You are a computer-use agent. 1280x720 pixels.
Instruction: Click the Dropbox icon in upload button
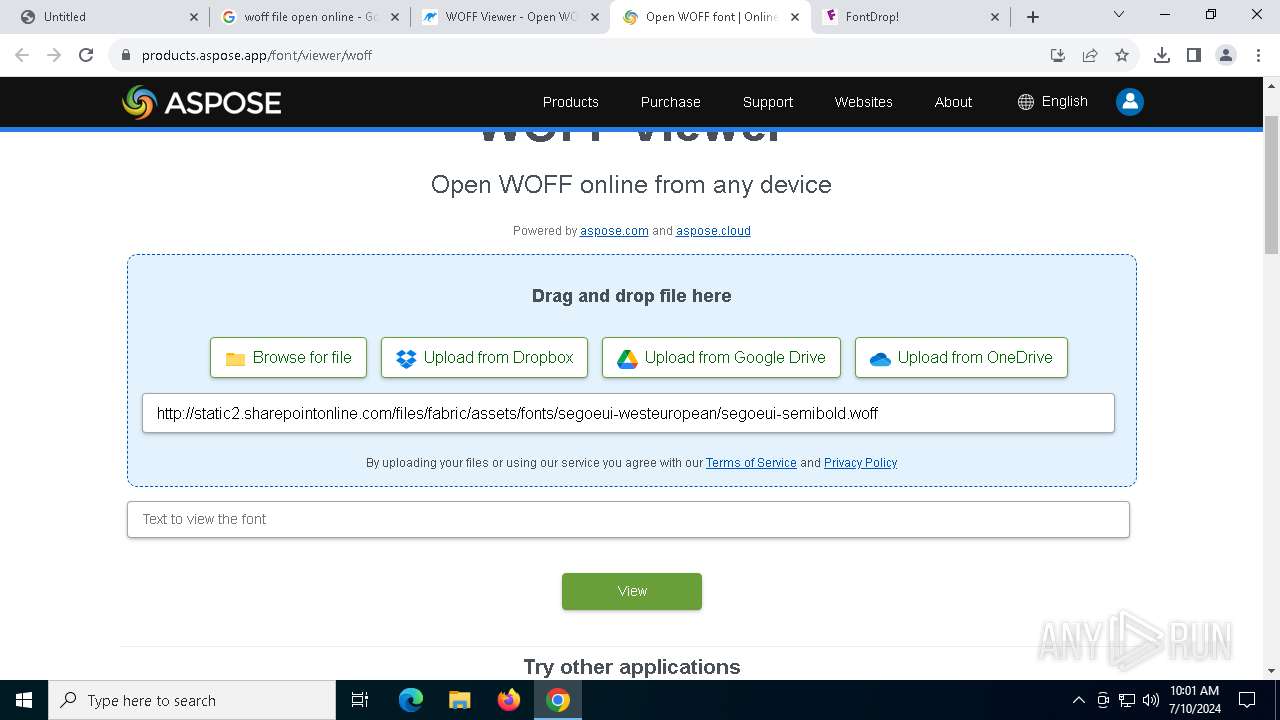(x=406, y=358)
